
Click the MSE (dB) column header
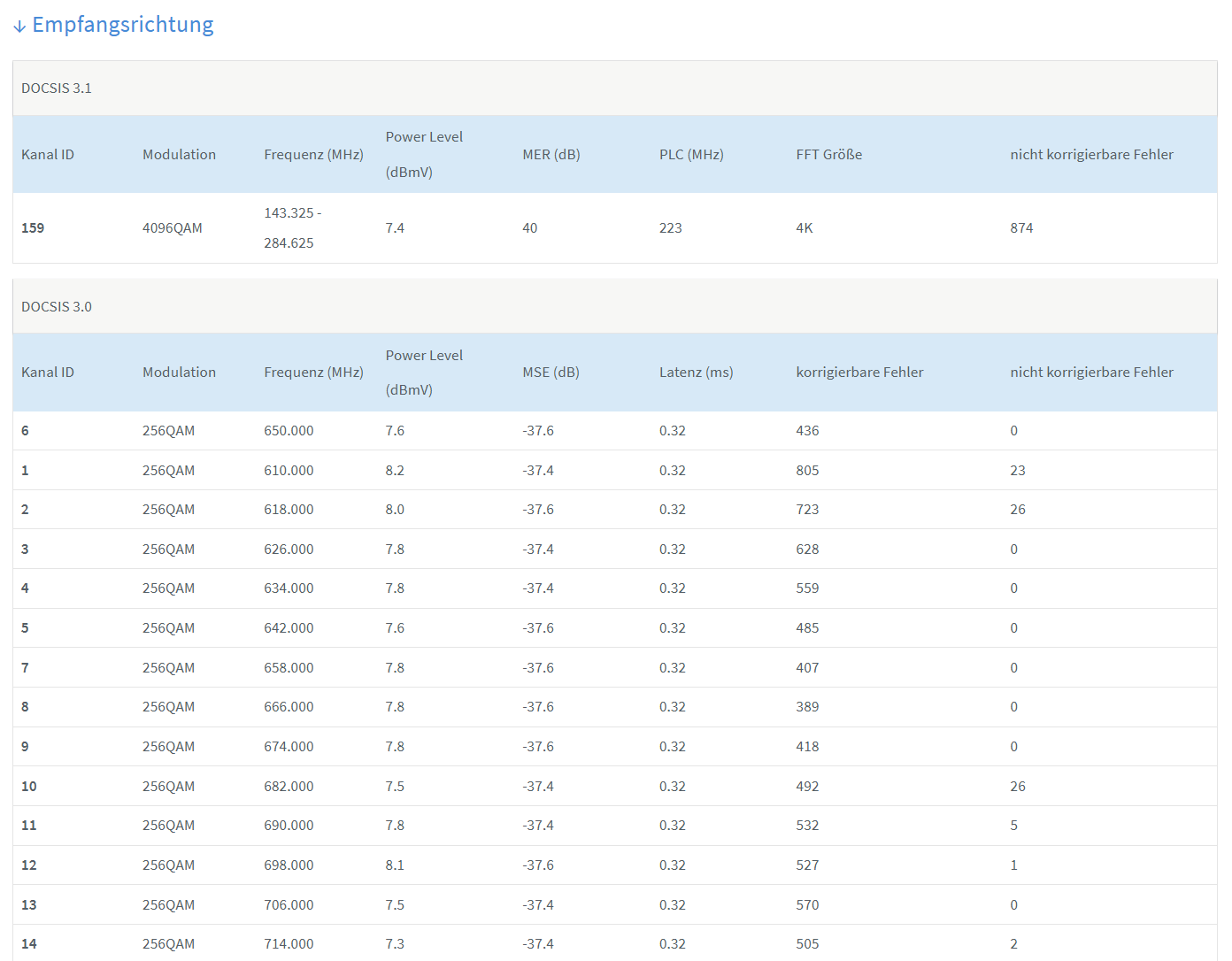(551, 373)
